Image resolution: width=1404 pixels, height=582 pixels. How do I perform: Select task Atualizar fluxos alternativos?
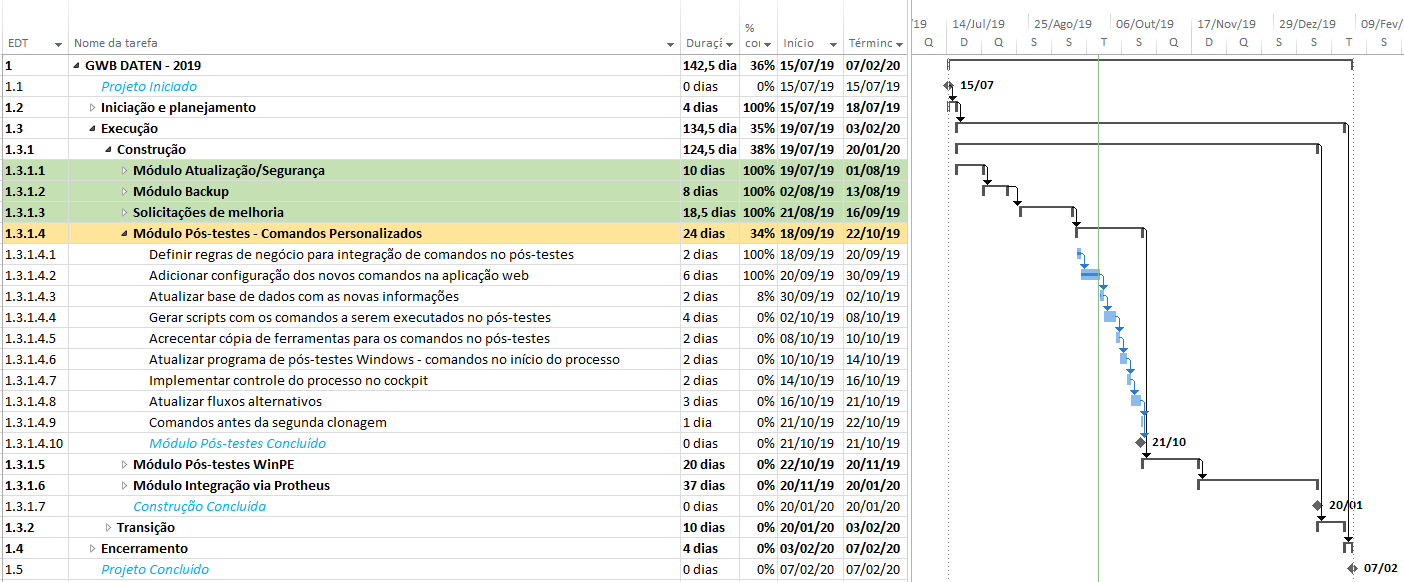(235, 402)
